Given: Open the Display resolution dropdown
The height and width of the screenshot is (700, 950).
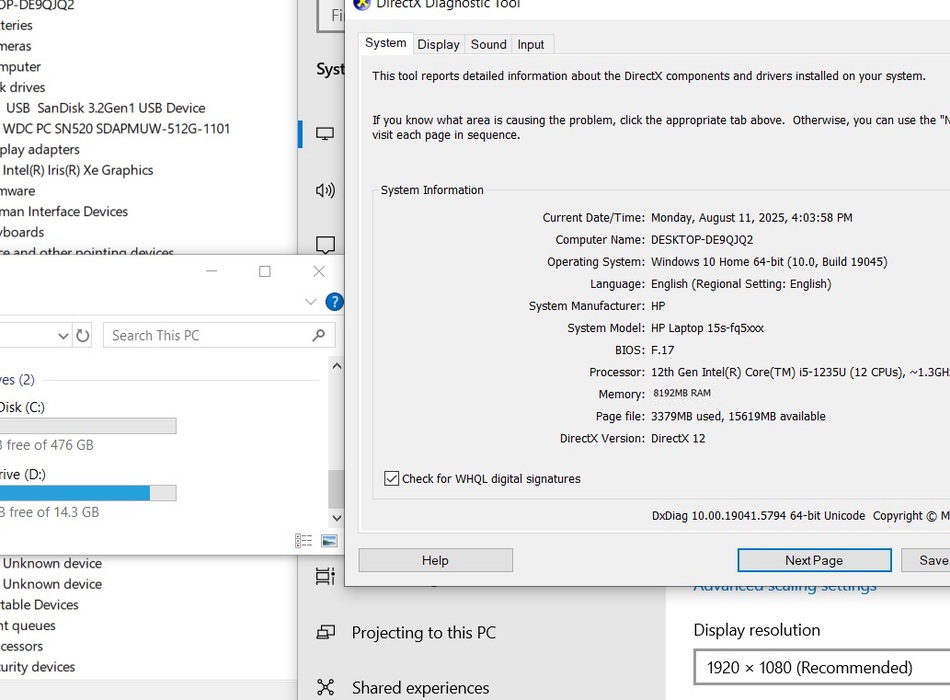Looking at the screenshot, I should pyautogui.click(x=820, y=667).
